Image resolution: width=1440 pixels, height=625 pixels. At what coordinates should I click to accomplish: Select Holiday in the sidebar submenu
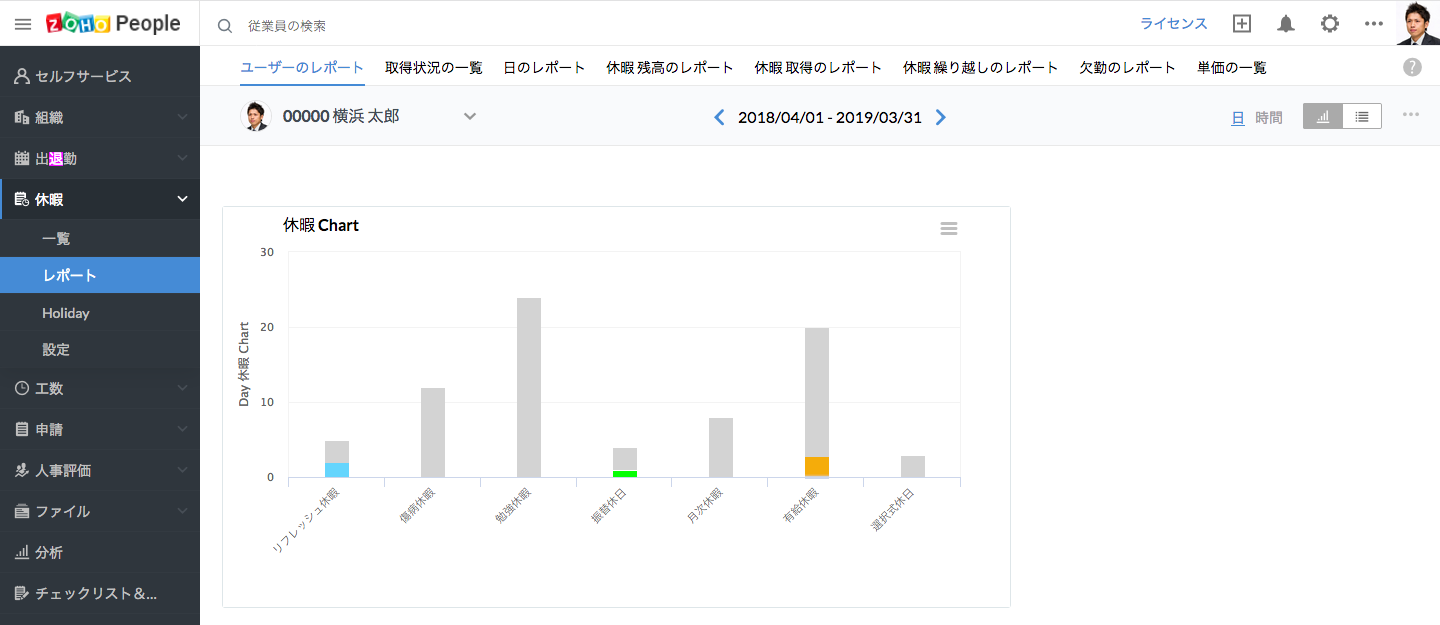click(66, 313)
